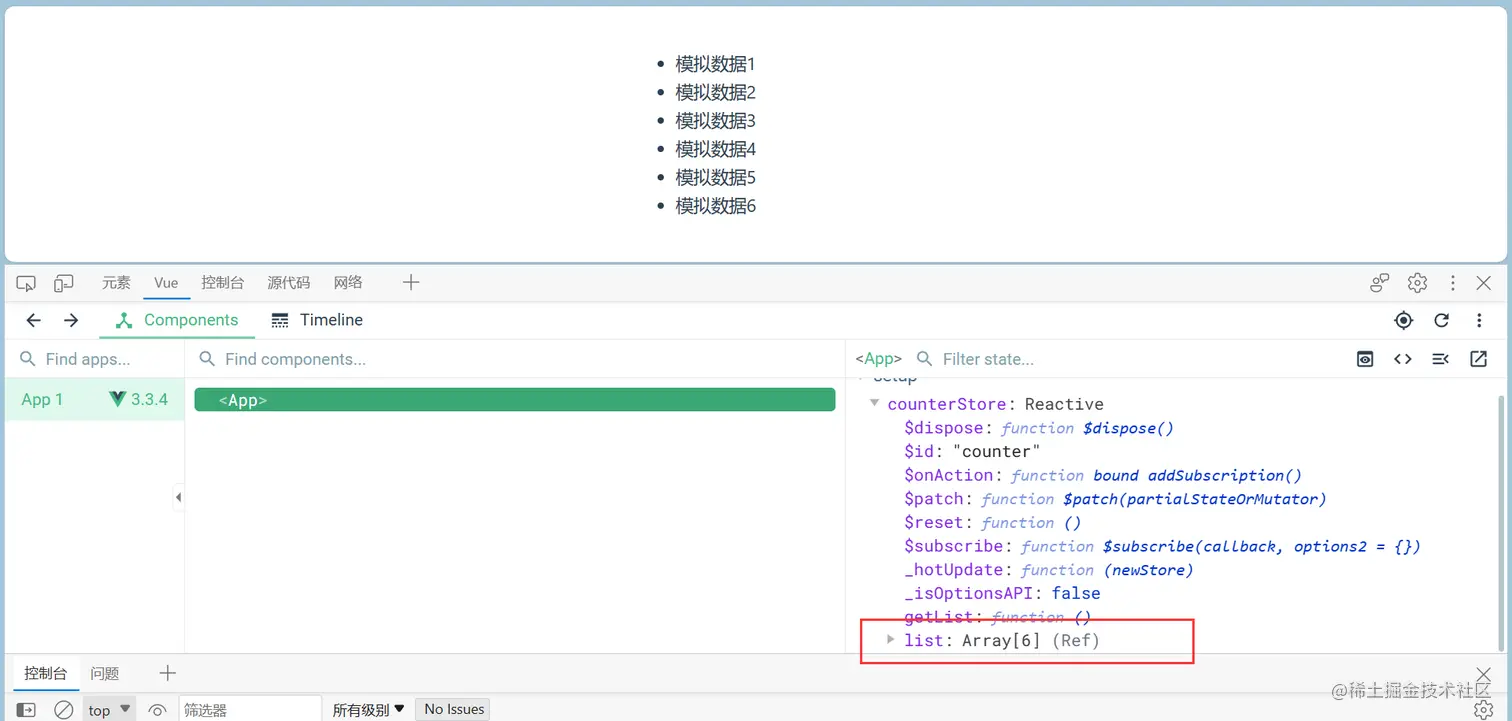This screenshot has height=721, width=1512.
Task: Add a new DevTools tab with plus after 网络
Action: click(411, 283)
